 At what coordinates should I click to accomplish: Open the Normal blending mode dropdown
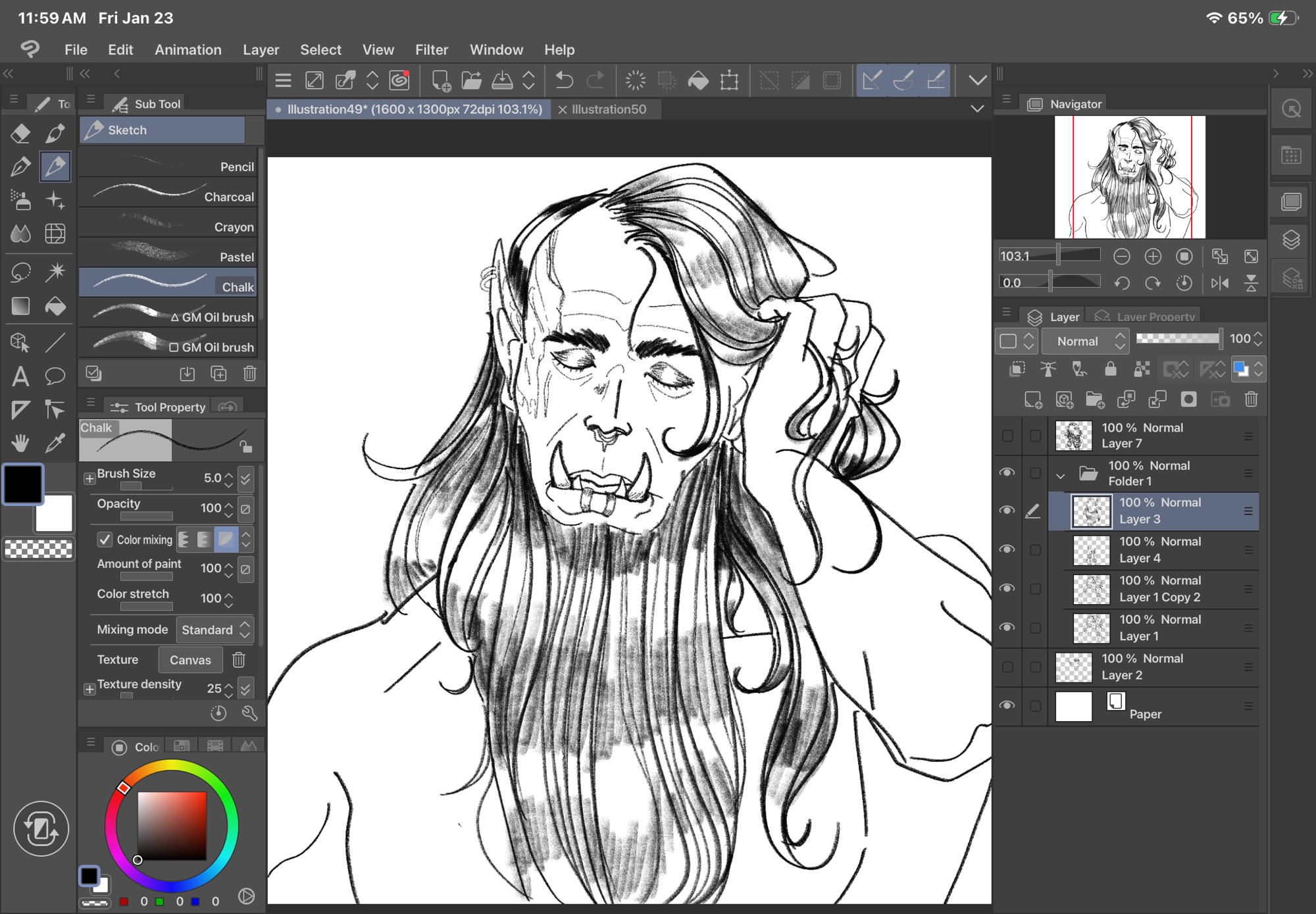1086,341
